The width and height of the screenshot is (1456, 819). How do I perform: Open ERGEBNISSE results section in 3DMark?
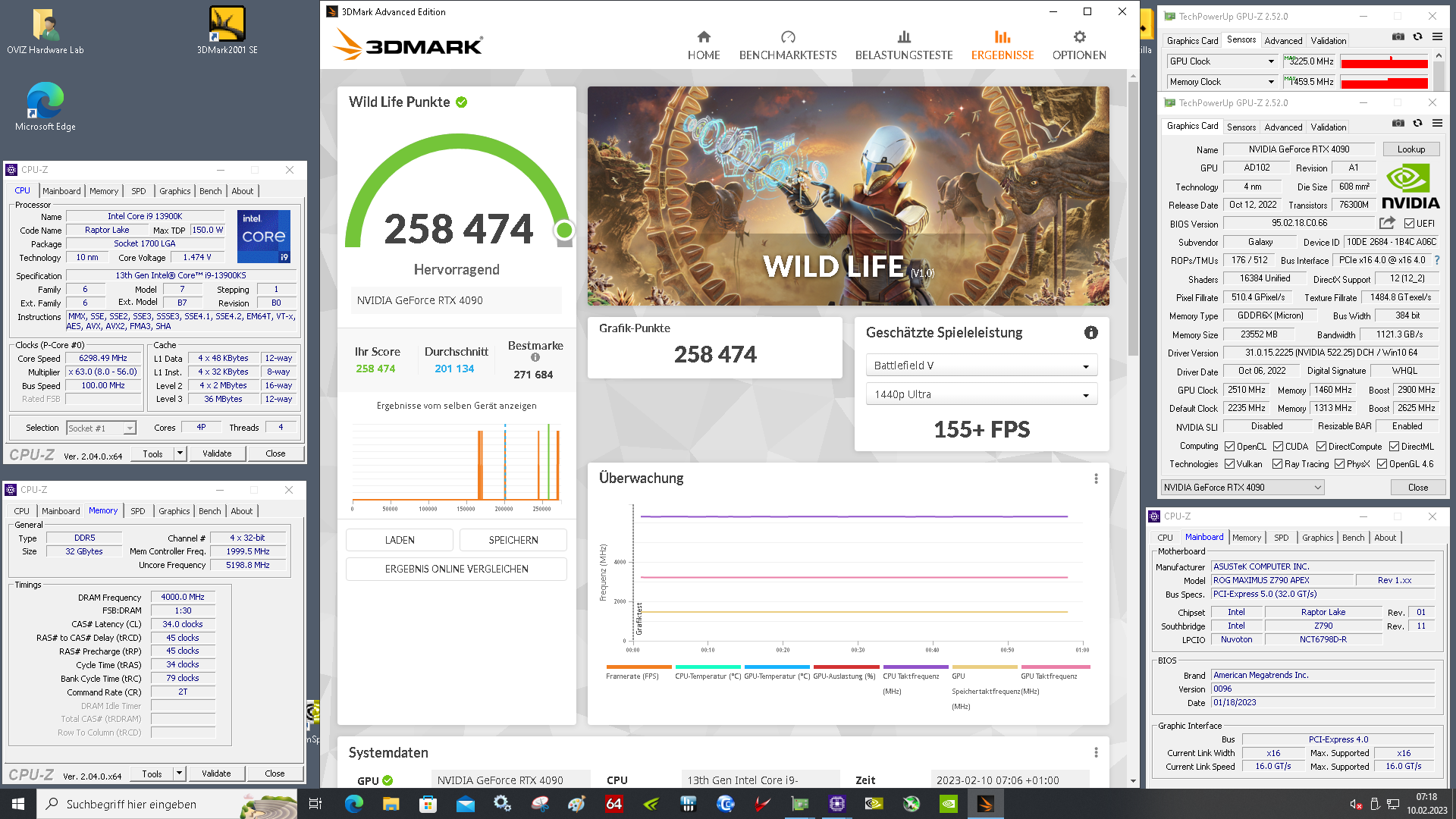click(1003, 45)
